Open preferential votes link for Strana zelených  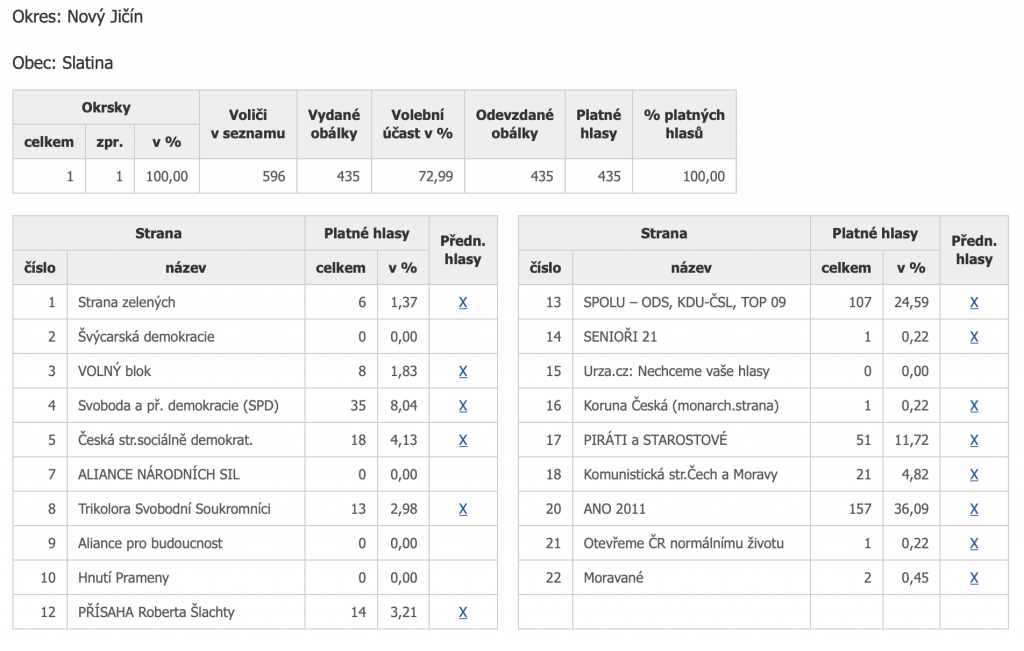tap(462, 302)
